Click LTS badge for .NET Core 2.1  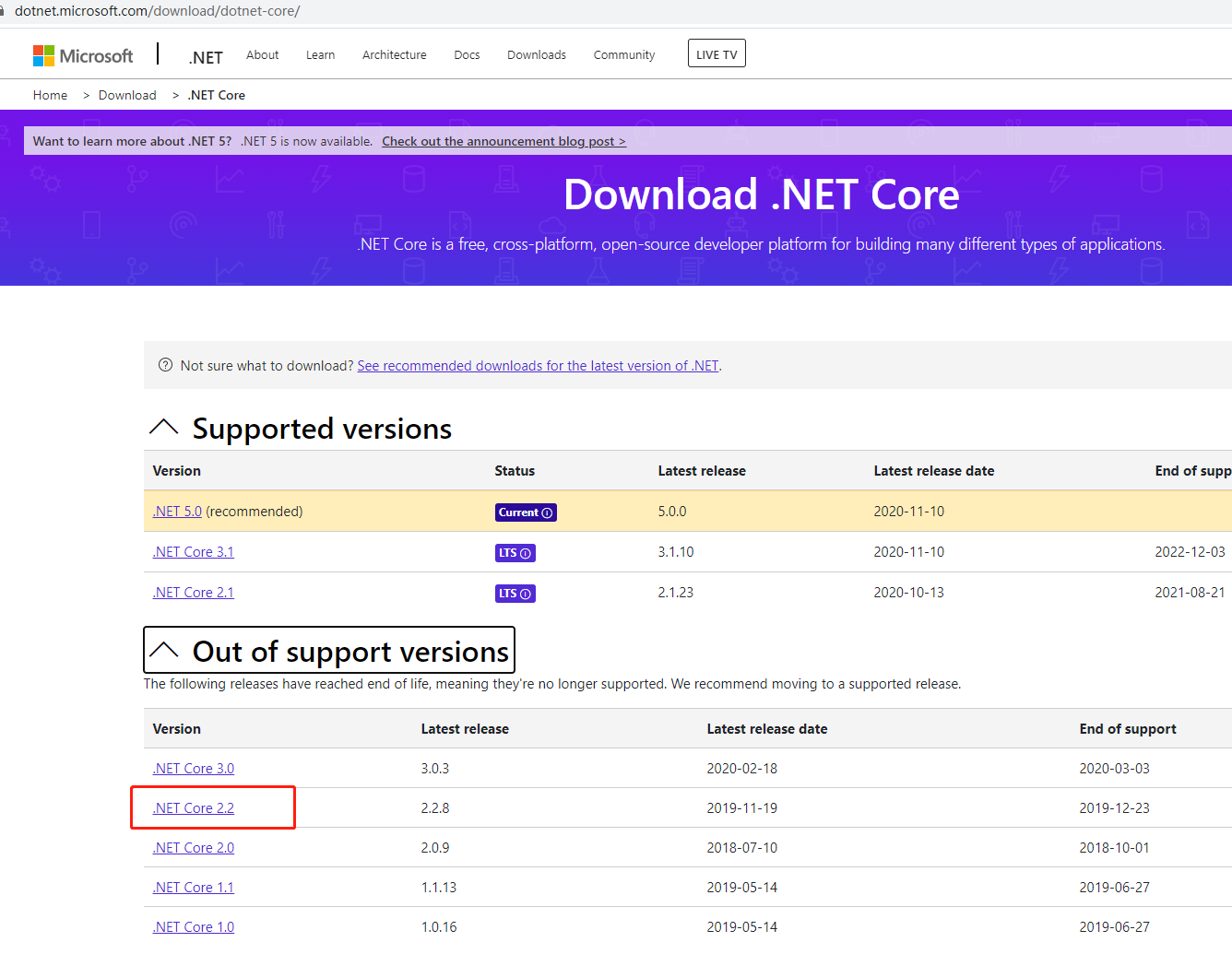[515, 594]
